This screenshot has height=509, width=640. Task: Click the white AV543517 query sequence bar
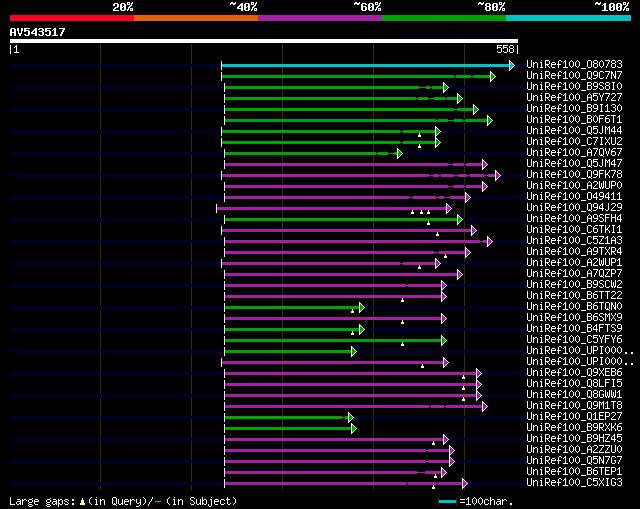(264, 41)
